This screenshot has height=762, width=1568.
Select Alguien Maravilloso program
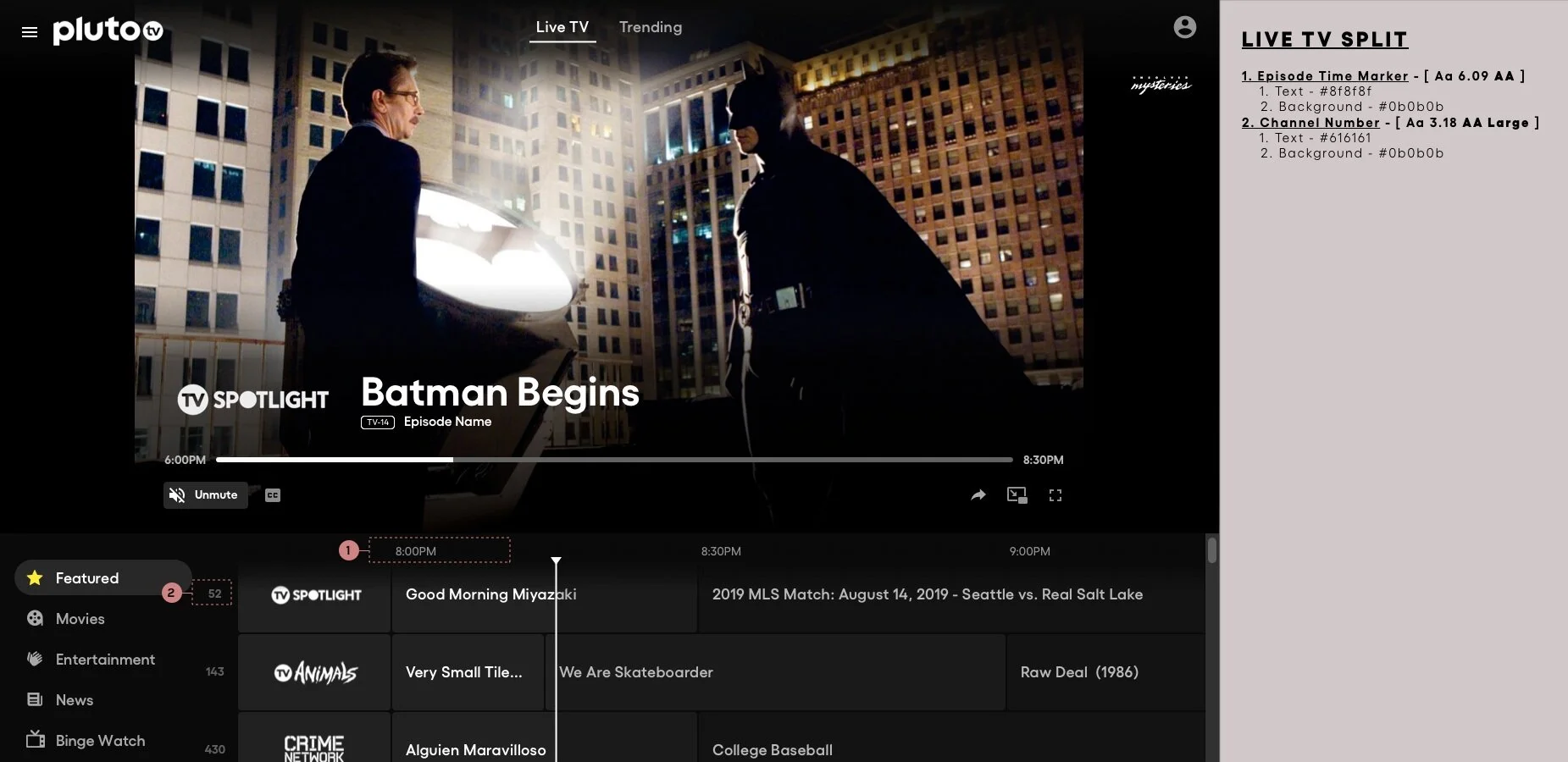click(544, 737)
